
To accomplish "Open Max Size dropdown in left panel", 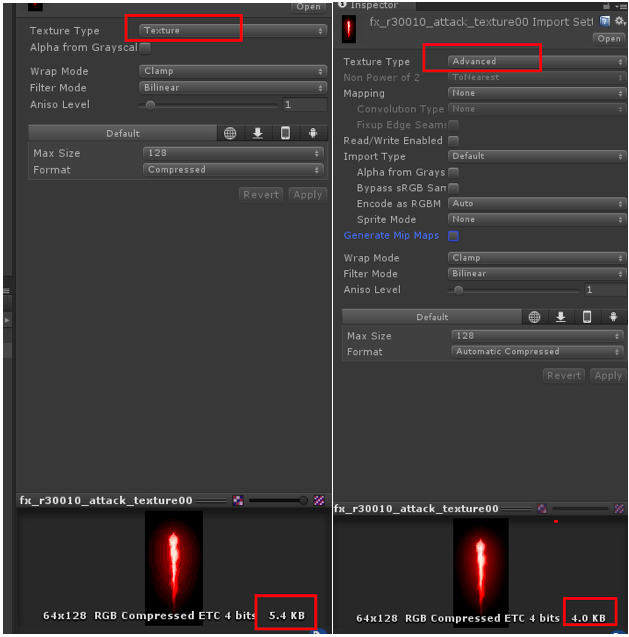I will click(233, 153).
